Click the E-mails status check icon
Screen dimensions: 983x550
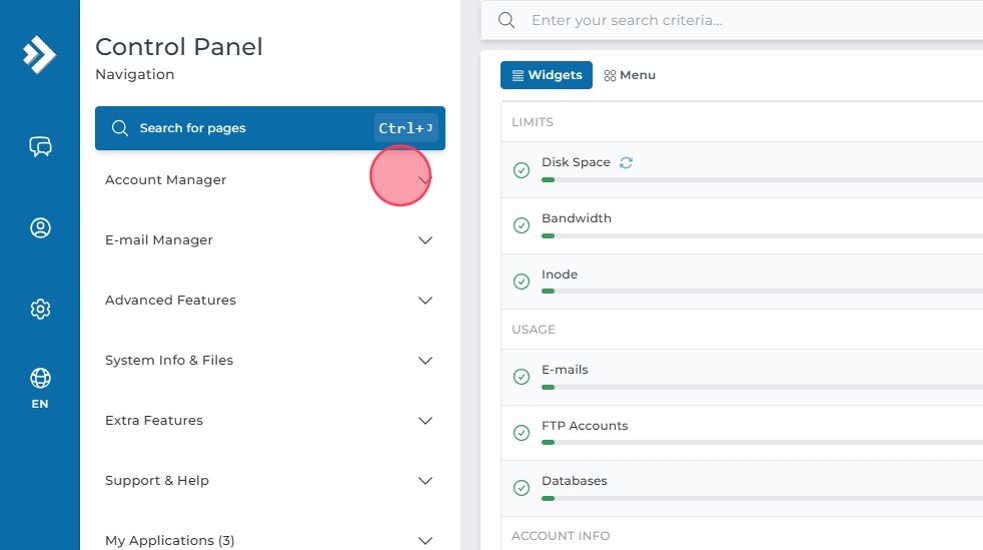(x=521, y=377)
